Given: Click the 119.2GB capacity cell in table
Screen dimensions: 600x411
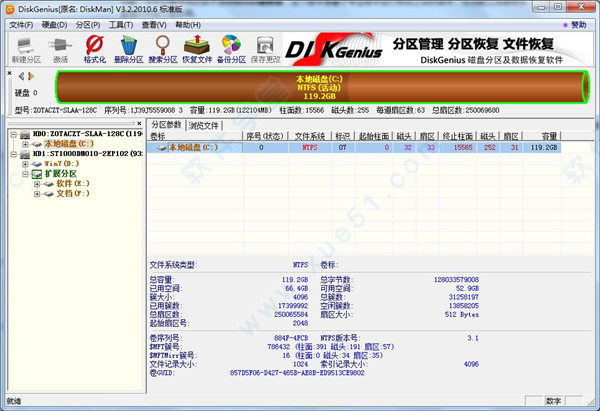Looking at the screenshot, I should click(x=544, y=147).
